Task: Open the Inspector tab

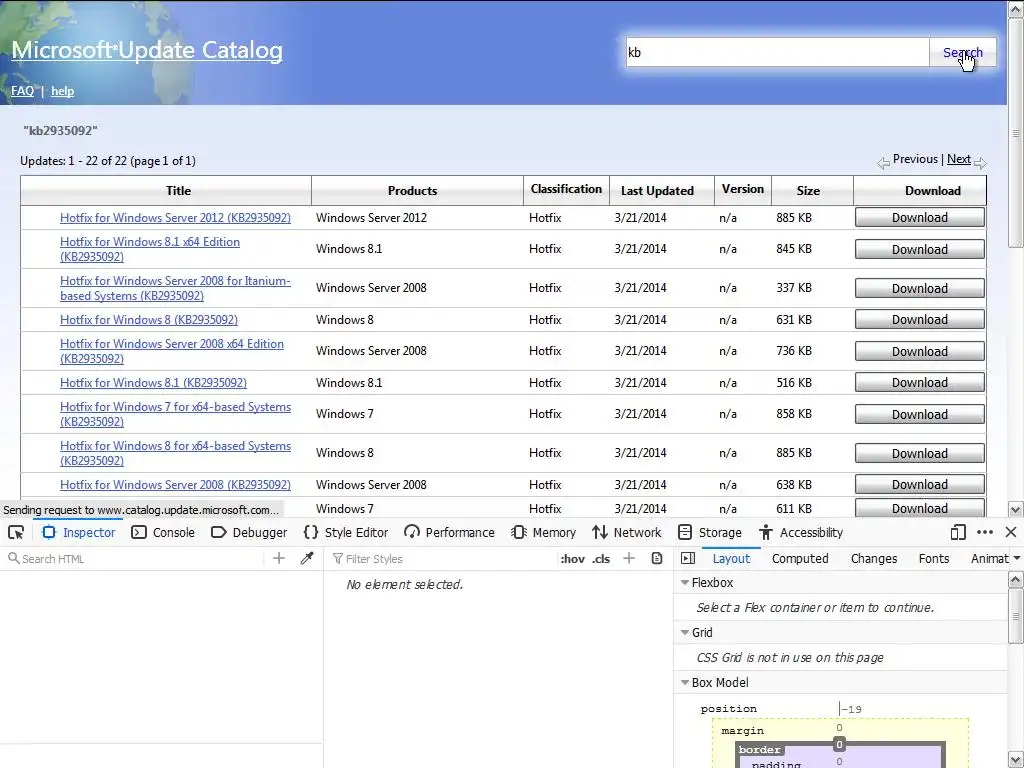Action: pyautogui.click(x=79, y=532)
